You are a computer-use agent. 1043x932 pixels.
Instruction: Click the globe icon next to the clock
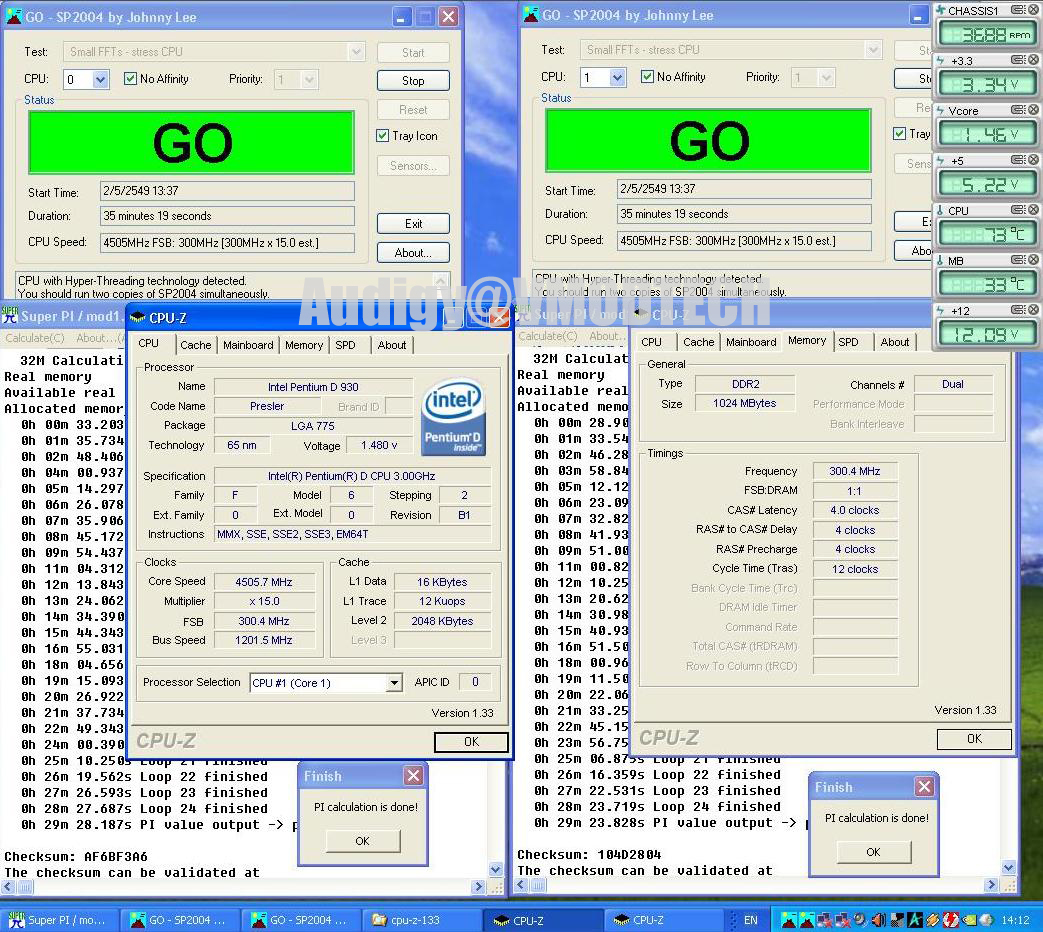point(986,920)
